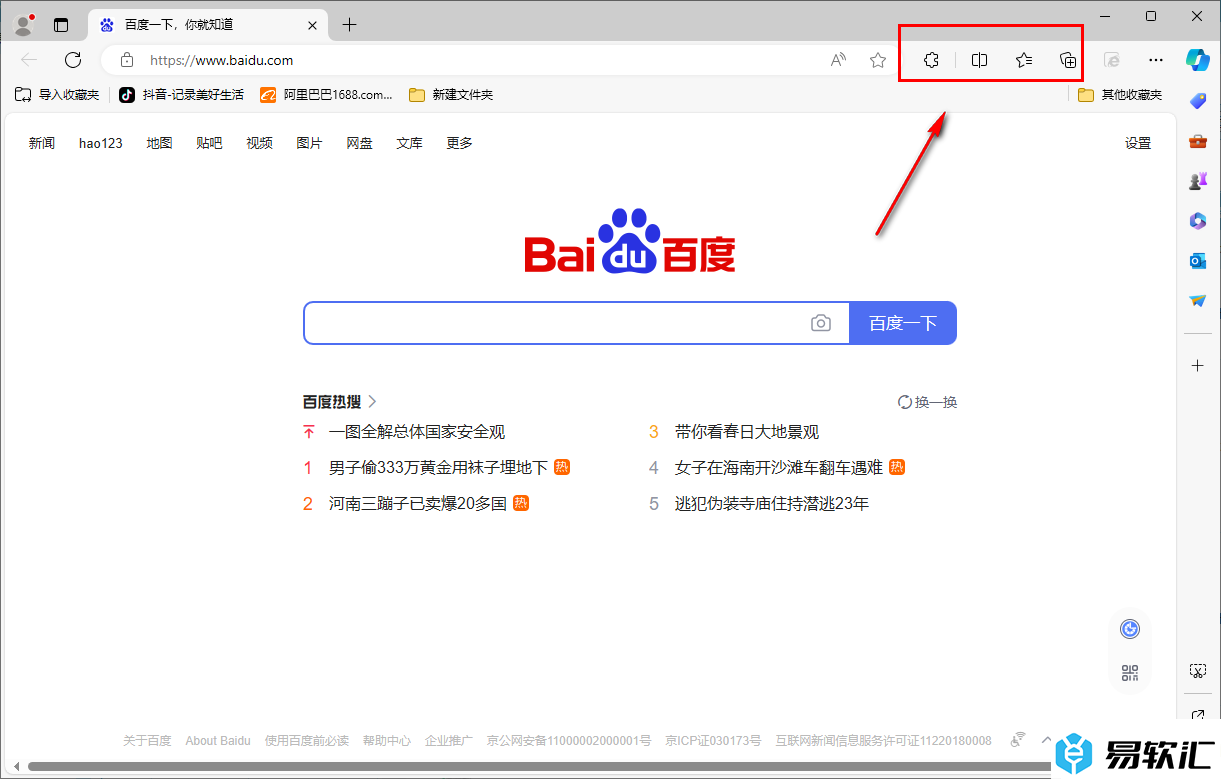The height and width of the screenshot is (779, 1221).
Task: Open the Outlook sidebar icon
Action: (x=1197, y=261)
